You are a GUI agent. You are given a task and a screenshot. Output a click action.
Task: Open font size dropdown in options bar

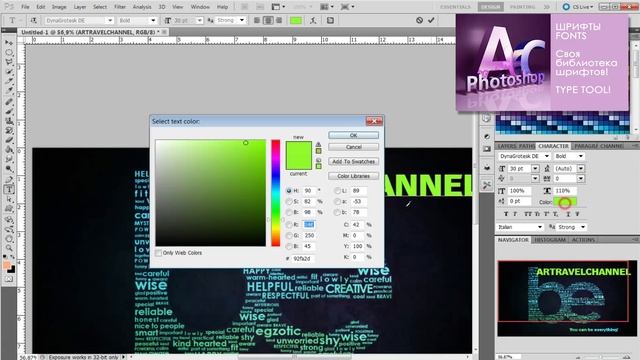click(200, 20)
